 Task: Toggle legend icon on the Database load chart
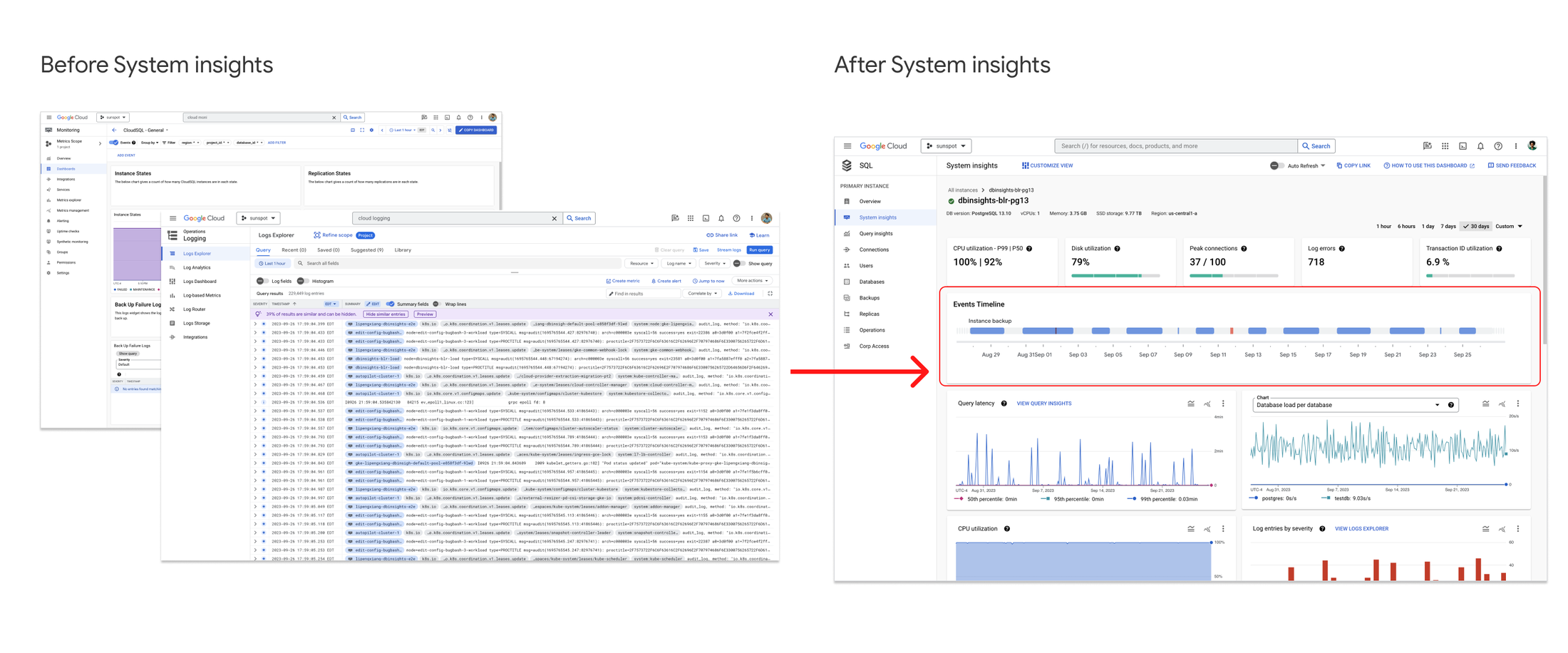1485,404
